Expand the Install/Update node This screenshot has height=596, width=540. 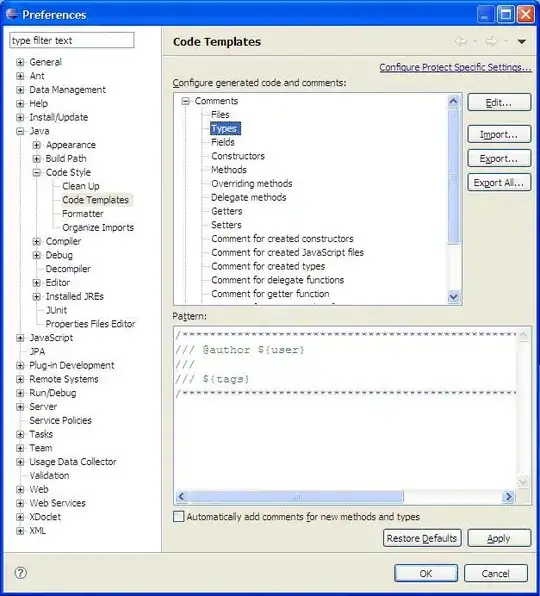pos(20,117)
